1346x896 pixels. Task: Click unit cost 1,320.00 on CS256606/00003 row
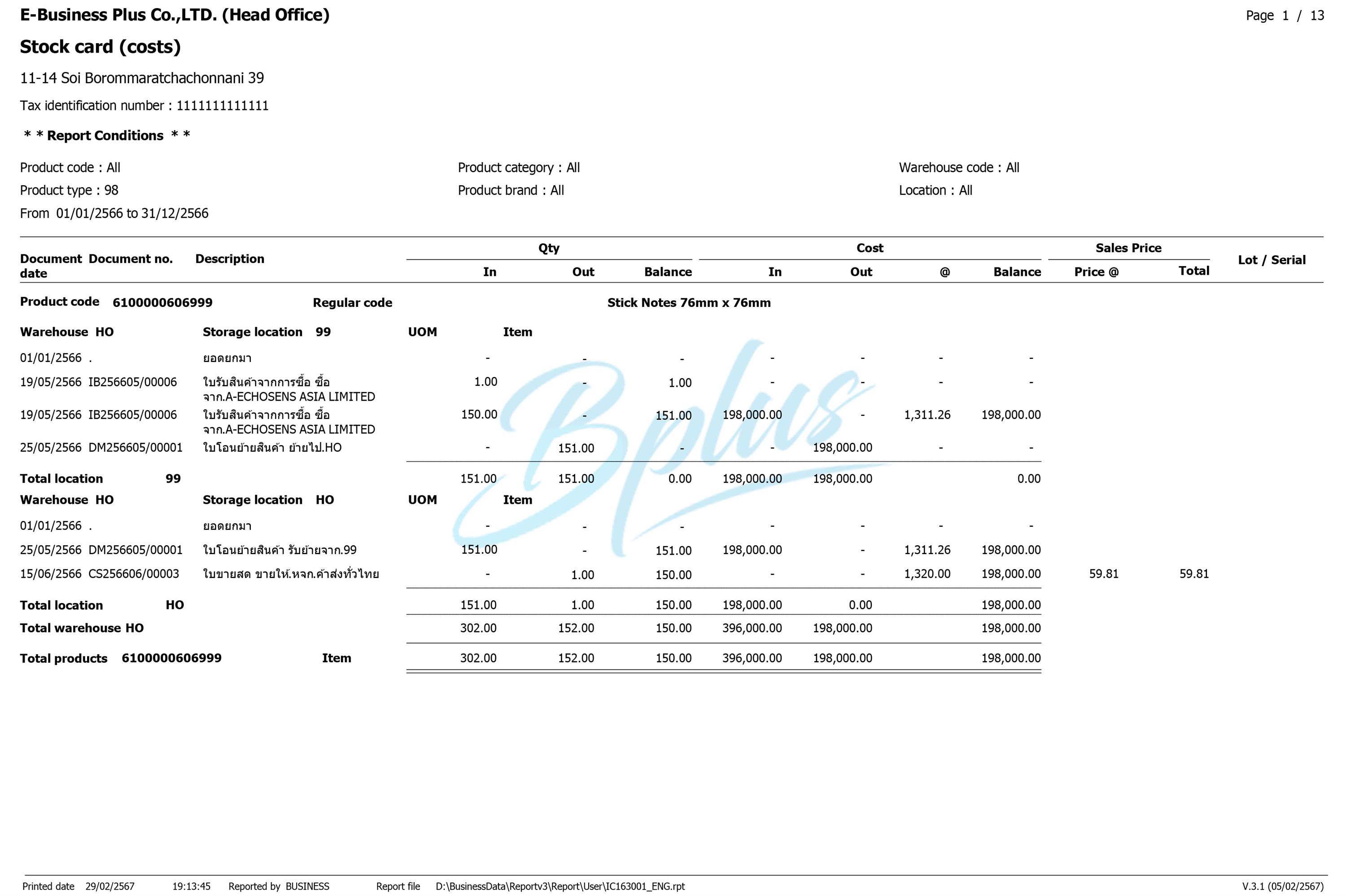[926, 574]
